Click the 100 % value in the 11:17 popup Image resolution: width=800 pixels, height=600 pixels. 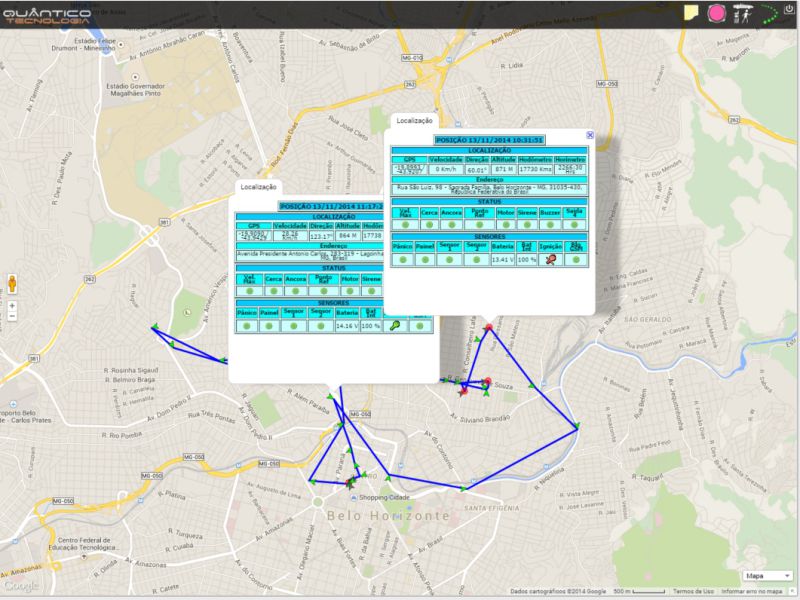pyautogui.click(x=370, y=326)
